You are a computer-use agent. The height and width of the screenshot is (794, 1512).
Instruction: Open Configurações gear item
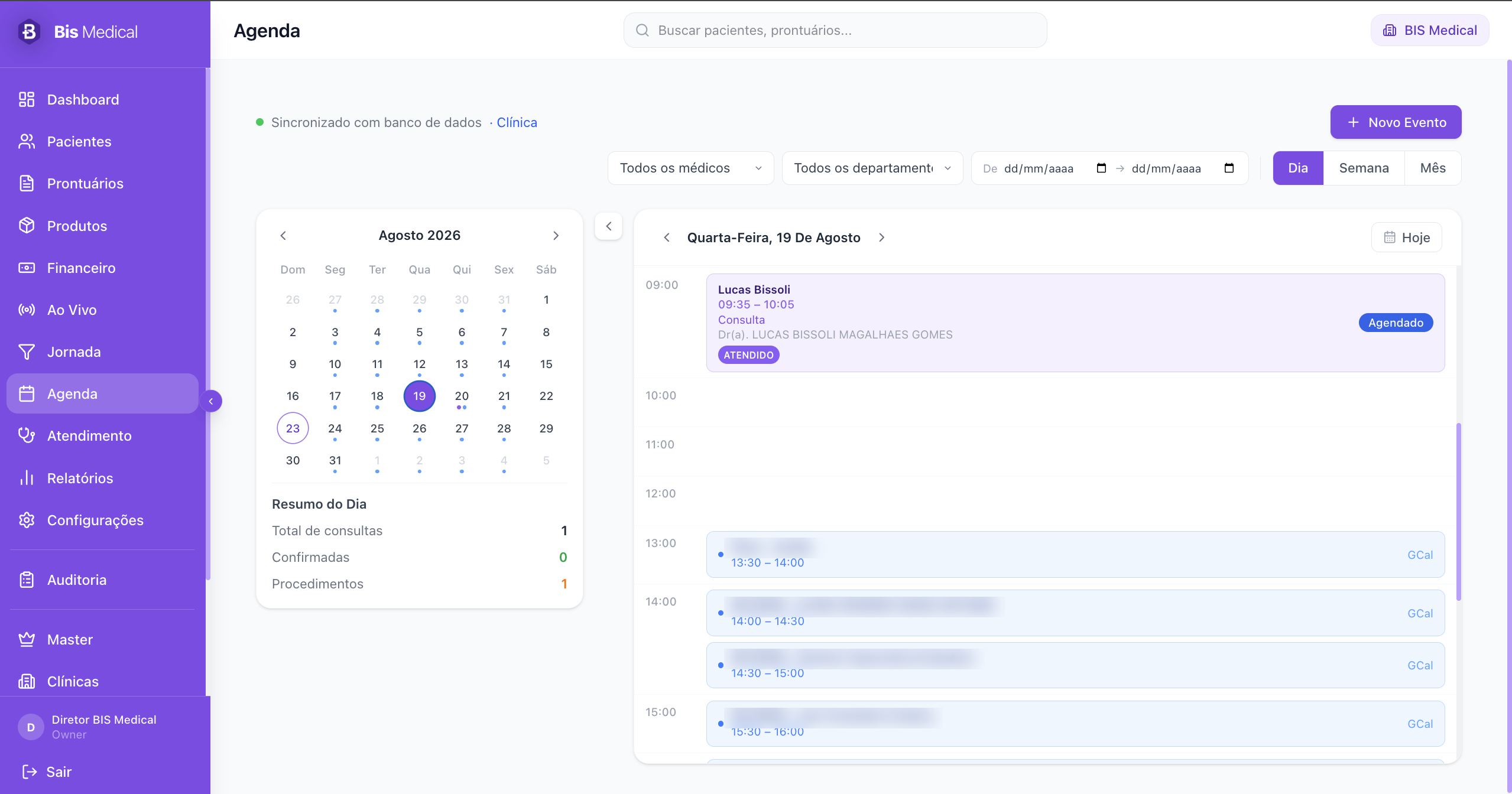[x=102, y=520]
